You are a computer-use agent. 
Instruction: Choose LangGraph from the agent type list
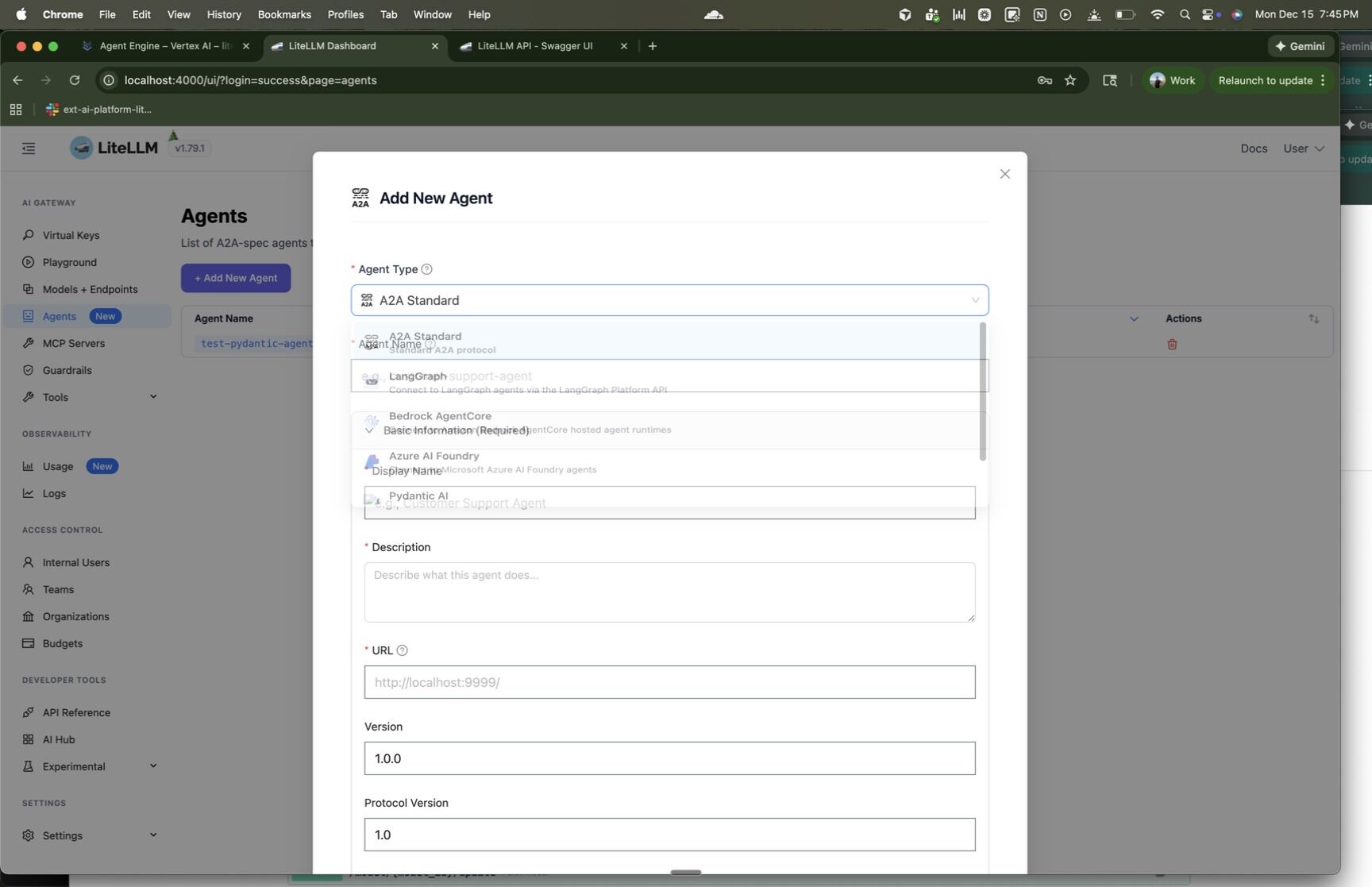[x=665, y=382]
